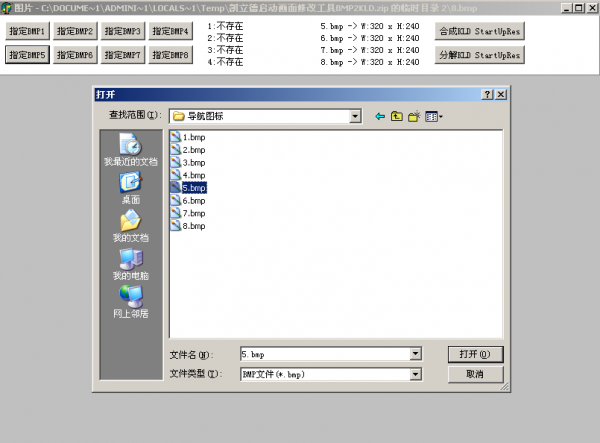
Task: Click the 文件名 text input field
Action: [x=323, y=354]
